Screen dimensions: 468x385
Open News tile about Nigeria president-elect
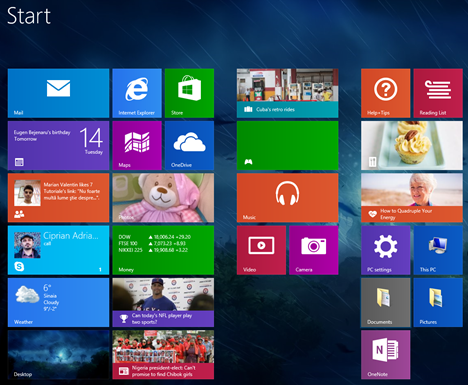pyautogui.click(x=163, y=355)
